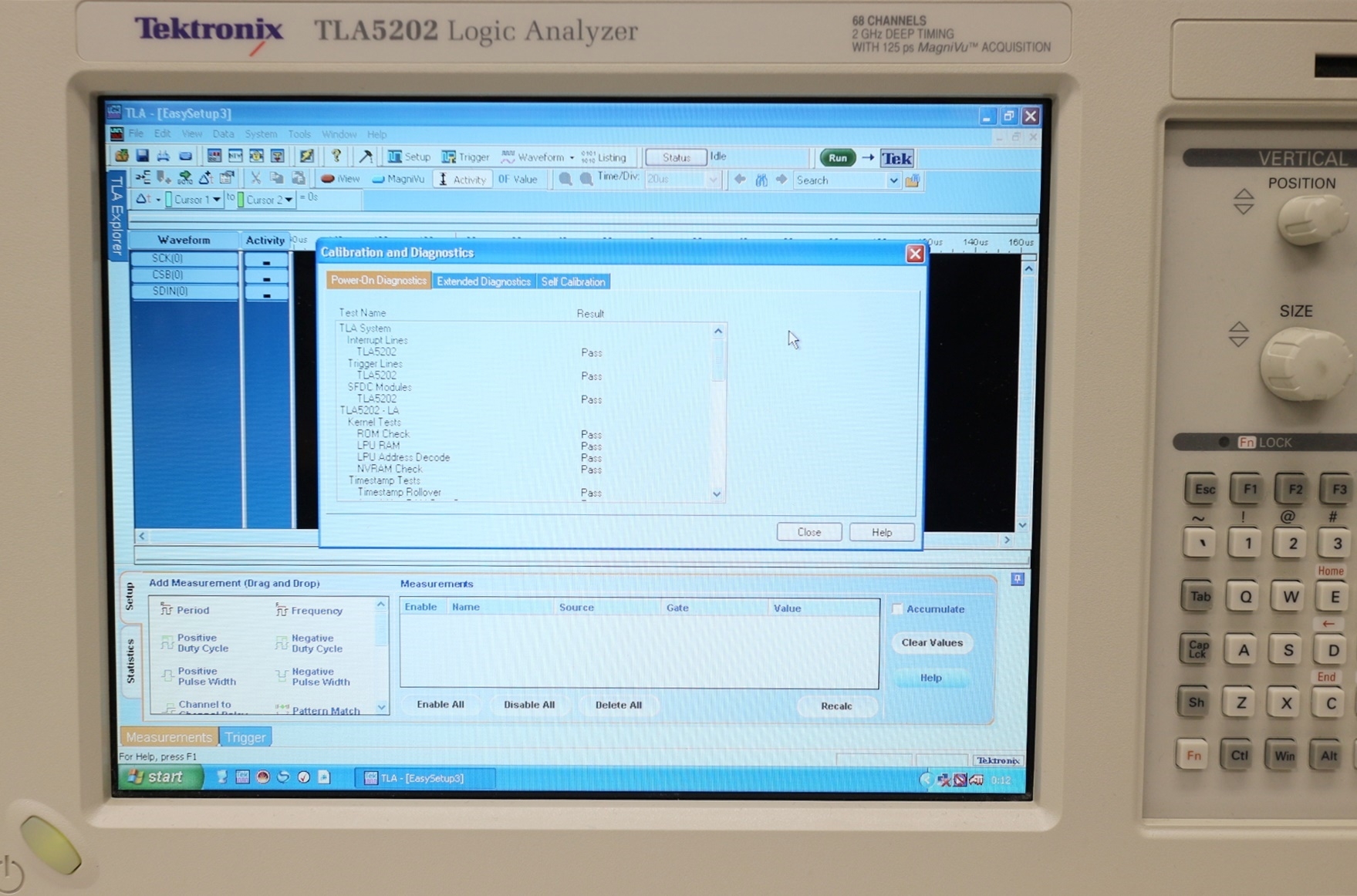Click the first magnifier zoom icon

click(x=565, y=179)
